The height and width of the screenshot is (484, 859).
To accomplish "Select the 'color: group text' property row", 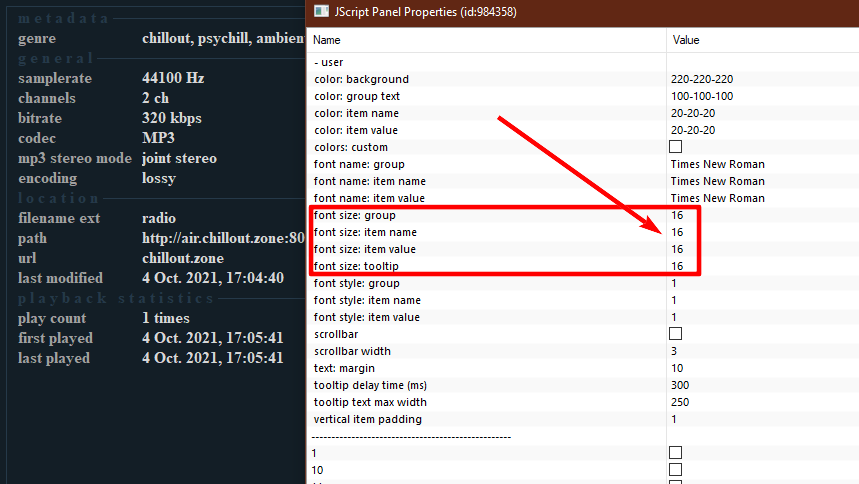I will (357, 96).
